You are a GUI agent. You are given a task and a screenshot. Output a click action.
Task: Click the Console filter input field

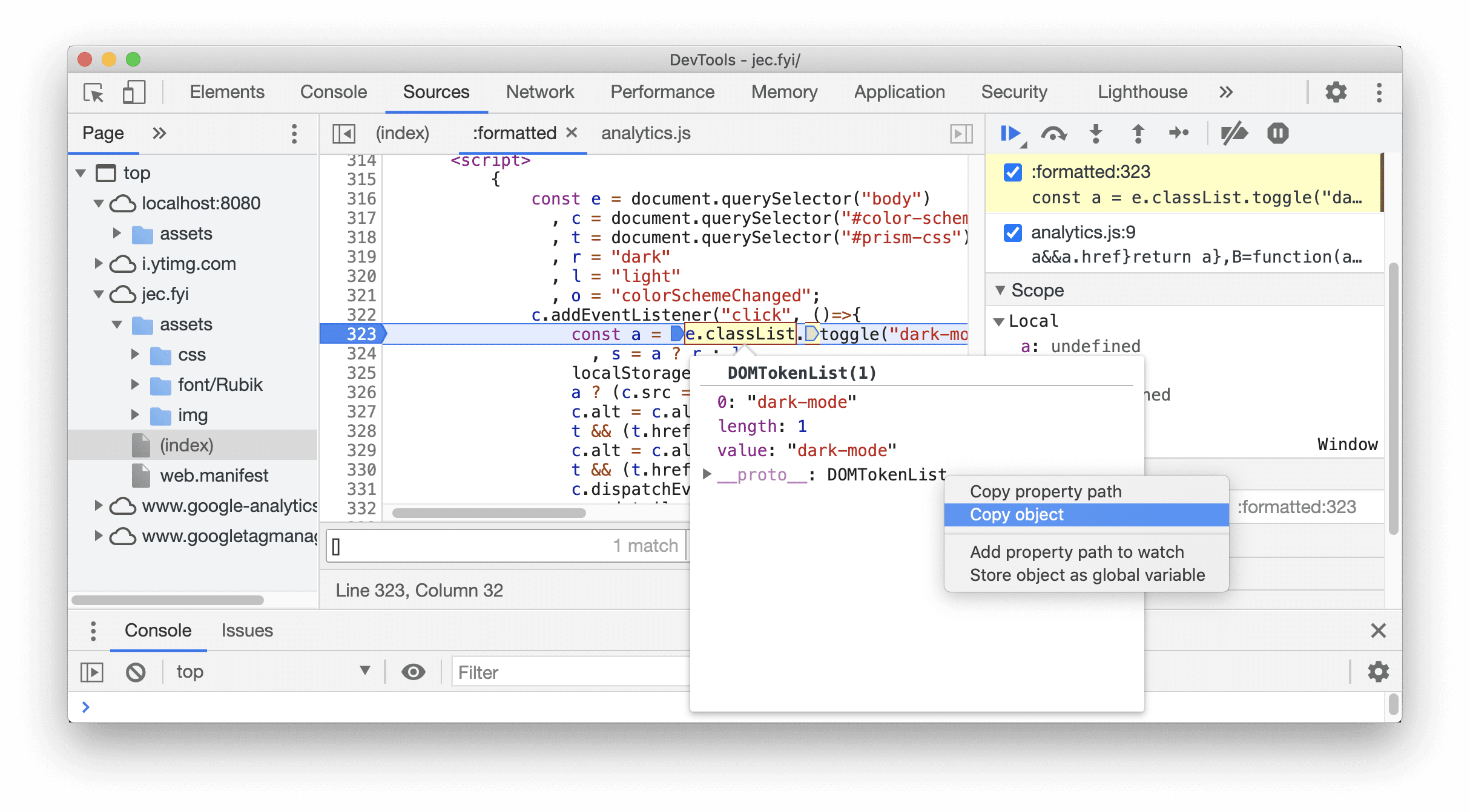[x=565, y=672]
